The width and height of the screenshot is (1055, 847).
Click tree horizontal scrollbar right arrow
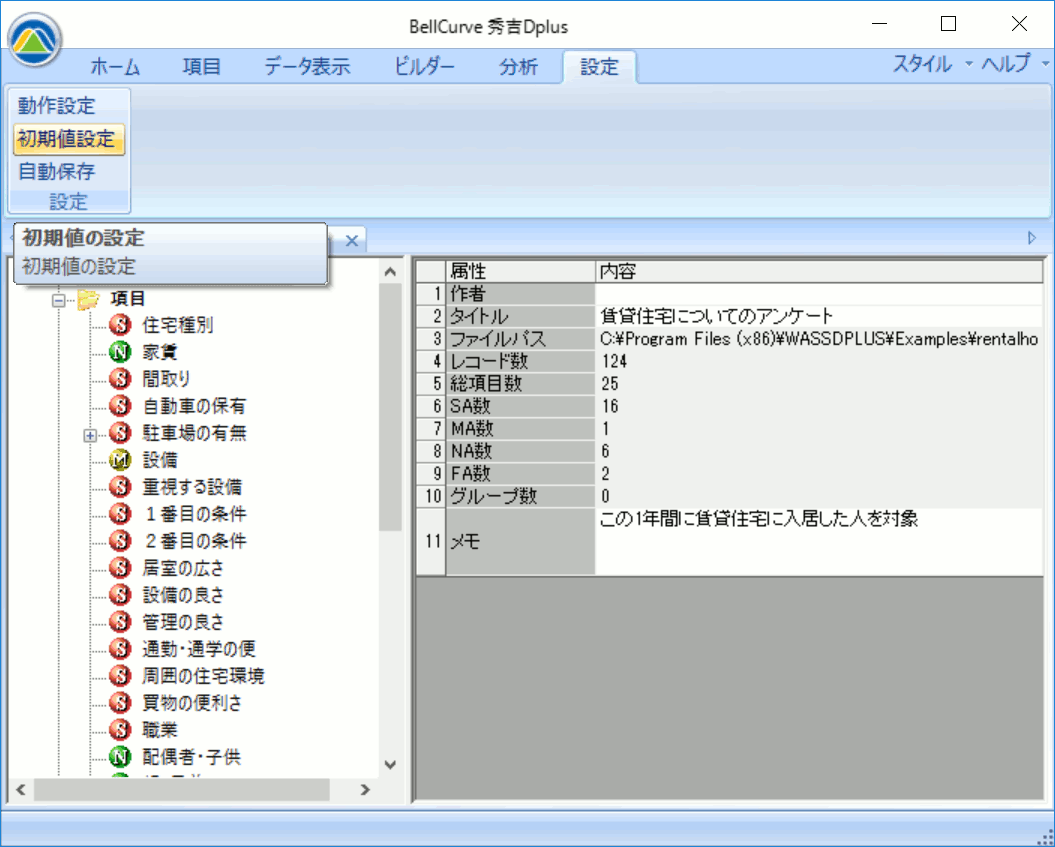[365, 789]
